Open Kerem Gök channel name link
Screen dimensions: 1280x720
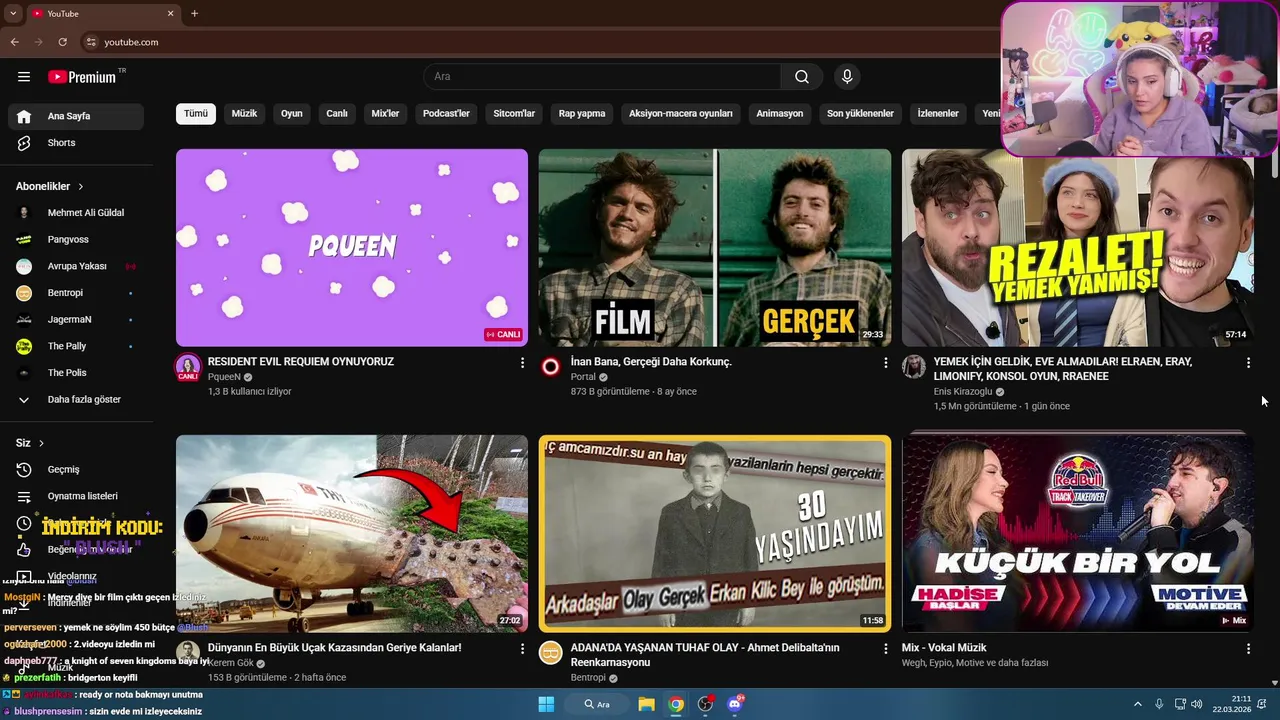230,663
